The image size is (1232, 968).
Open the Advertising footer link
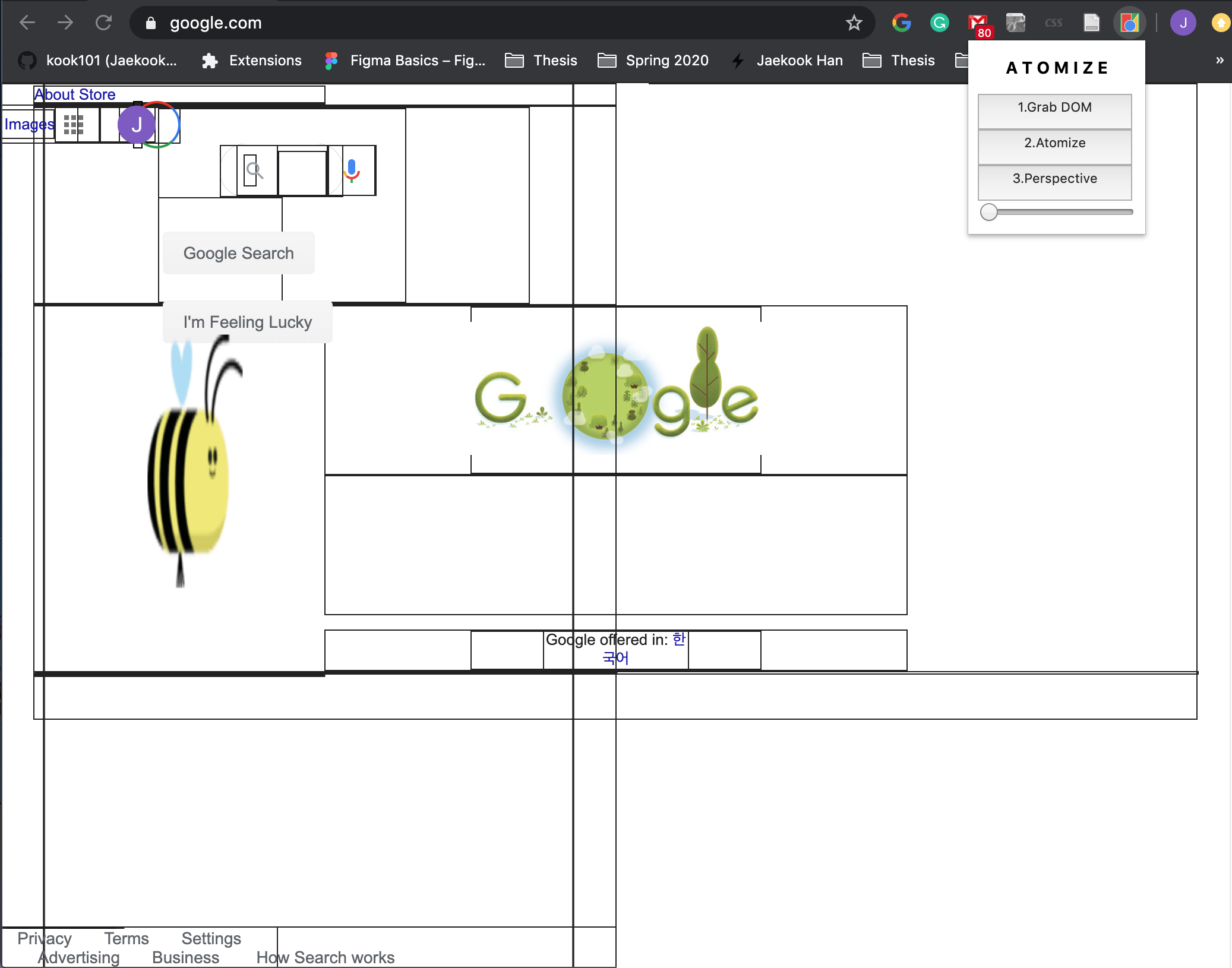pyautogui.click(x=79, y=957)
